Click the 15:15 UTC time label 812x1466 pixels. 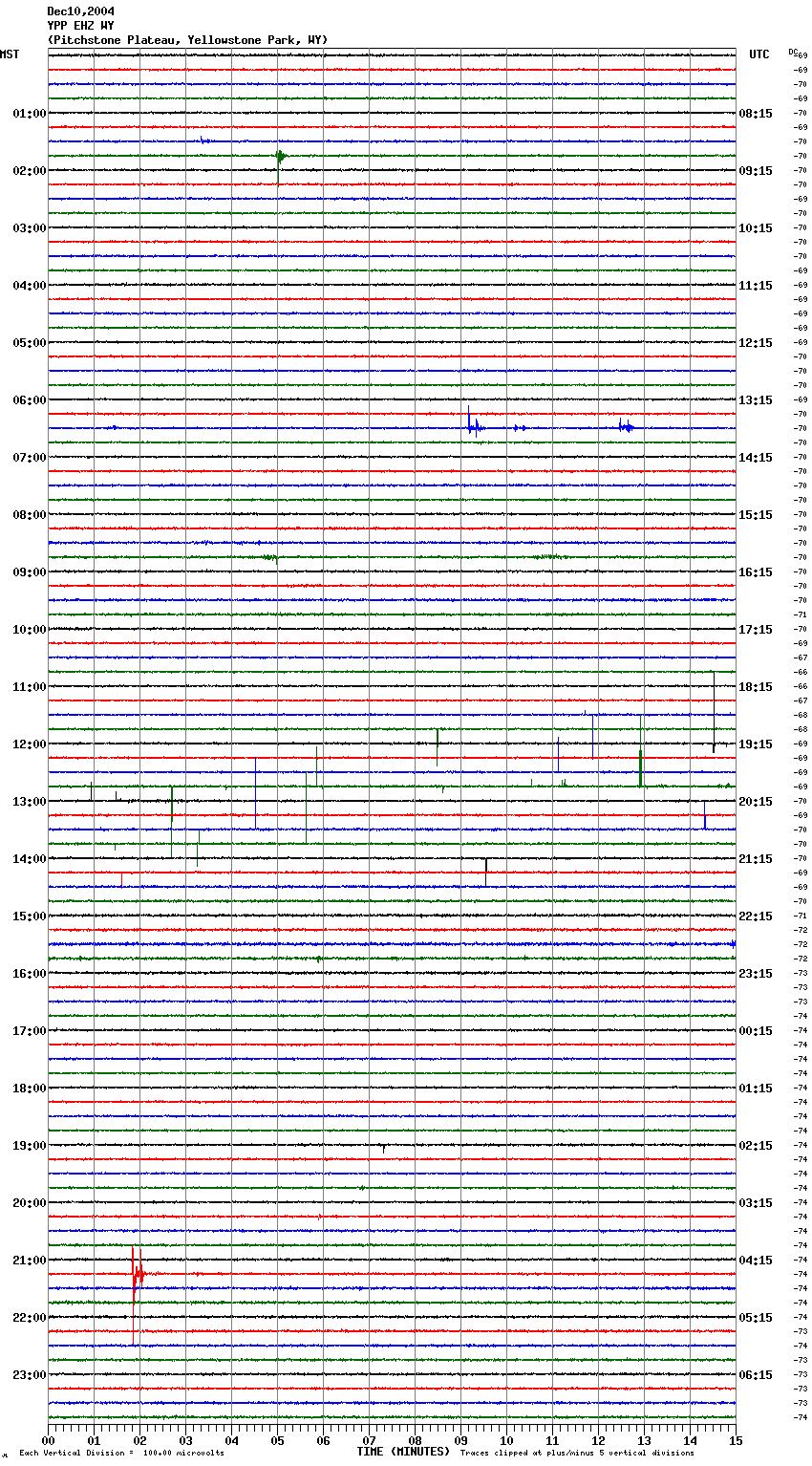click(756, 515)
